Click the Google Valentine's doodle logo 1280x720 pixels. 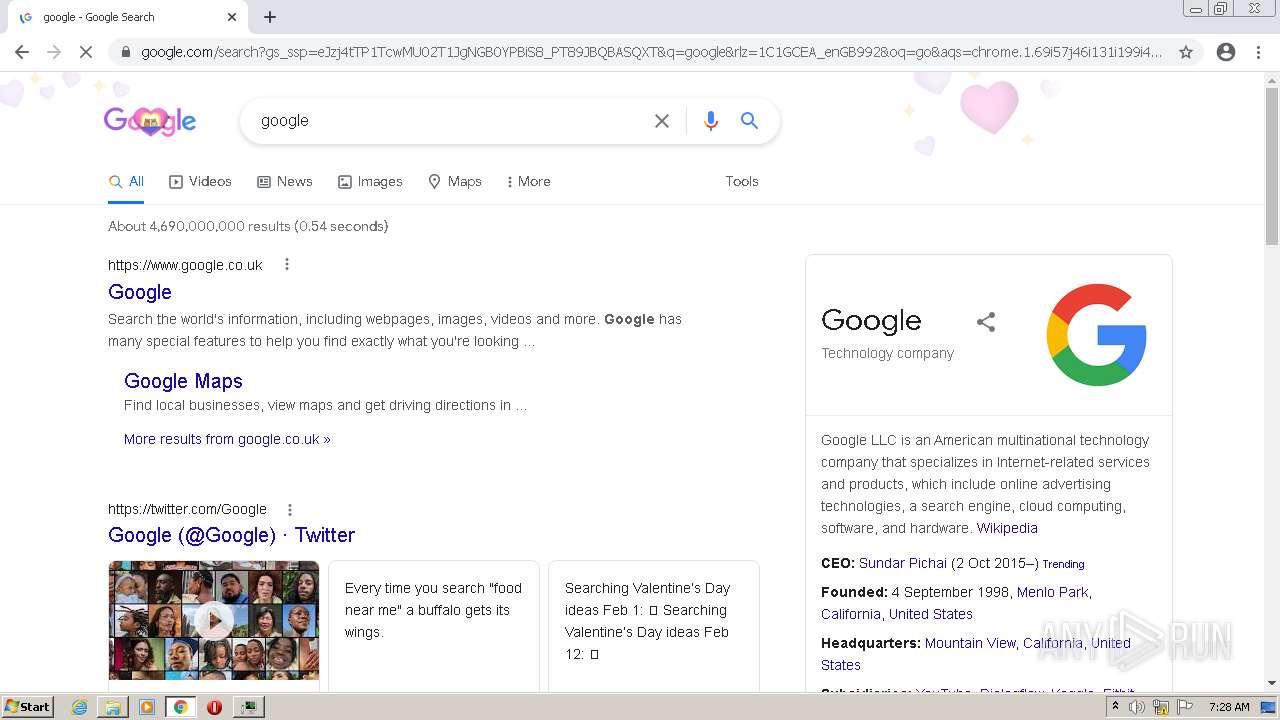(x=150, y=122)
